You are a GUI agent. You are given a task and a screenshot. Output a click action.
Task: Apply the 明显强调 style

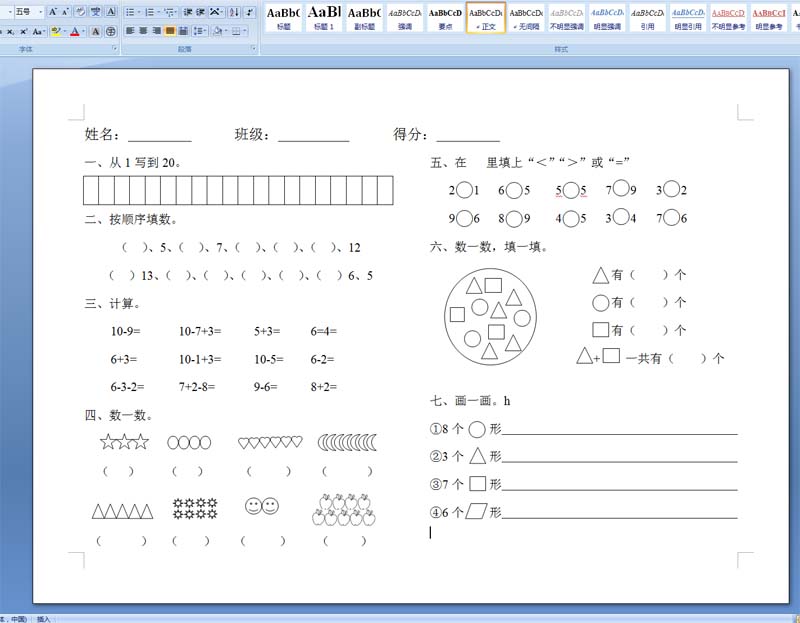(x=607, y=18)
